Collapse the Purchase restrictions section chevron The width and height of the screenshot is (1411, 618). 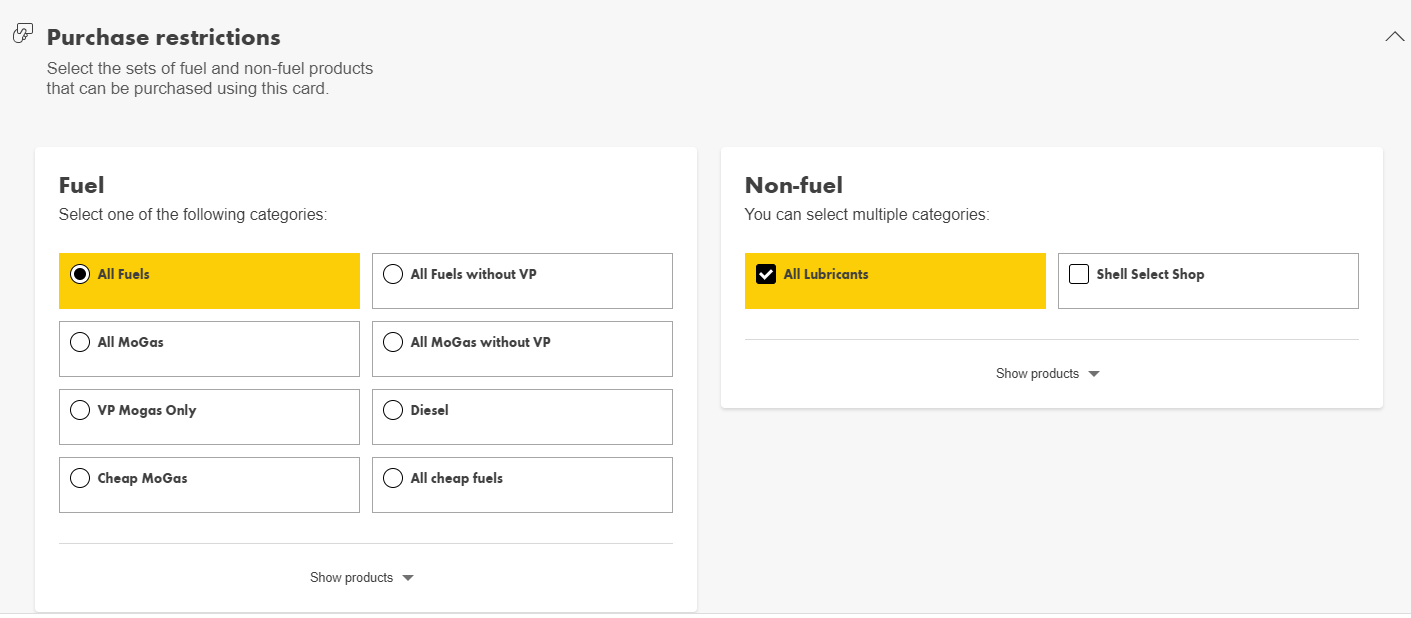tap(1394, 37)
